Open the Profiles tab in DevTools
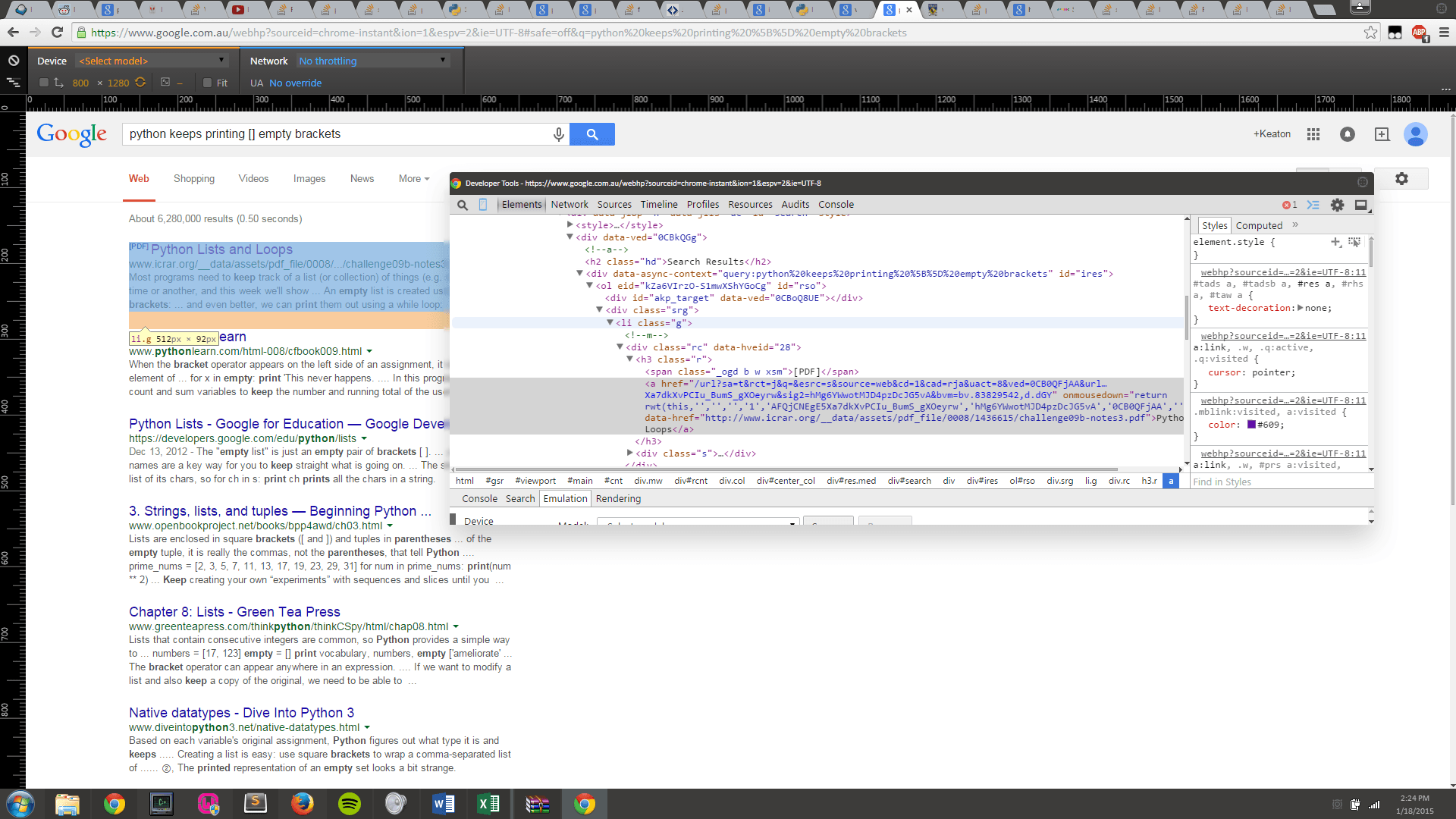1456x819 pixels. 703,205
